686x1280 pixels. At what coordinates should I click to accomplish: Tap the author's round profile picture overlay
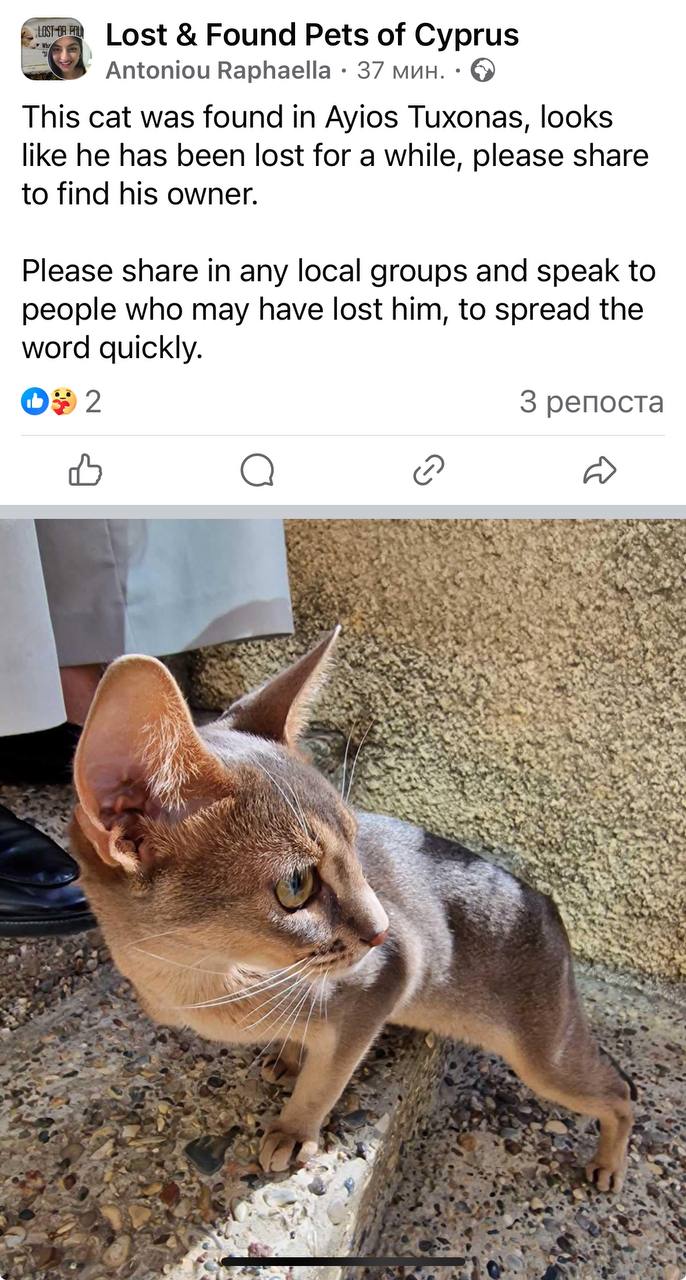coord(69,59)
